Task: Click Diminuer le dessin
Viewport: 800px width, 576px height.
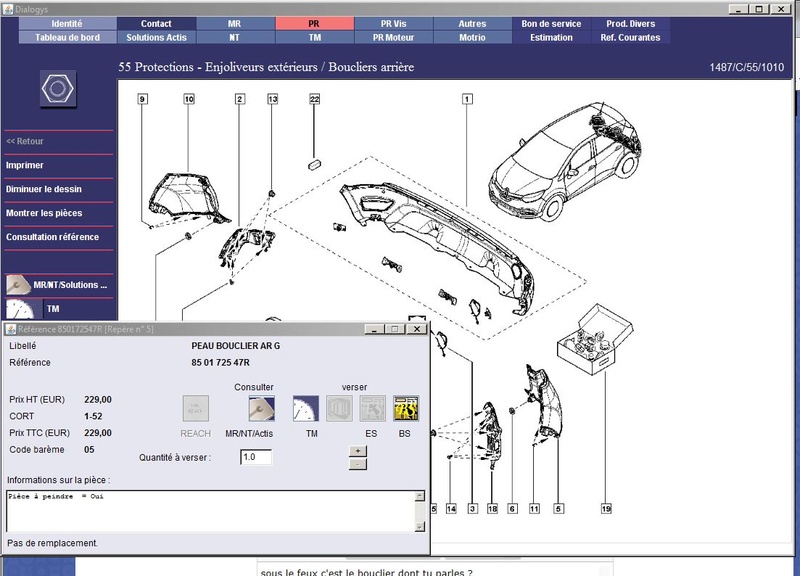Action: [44, 189]
